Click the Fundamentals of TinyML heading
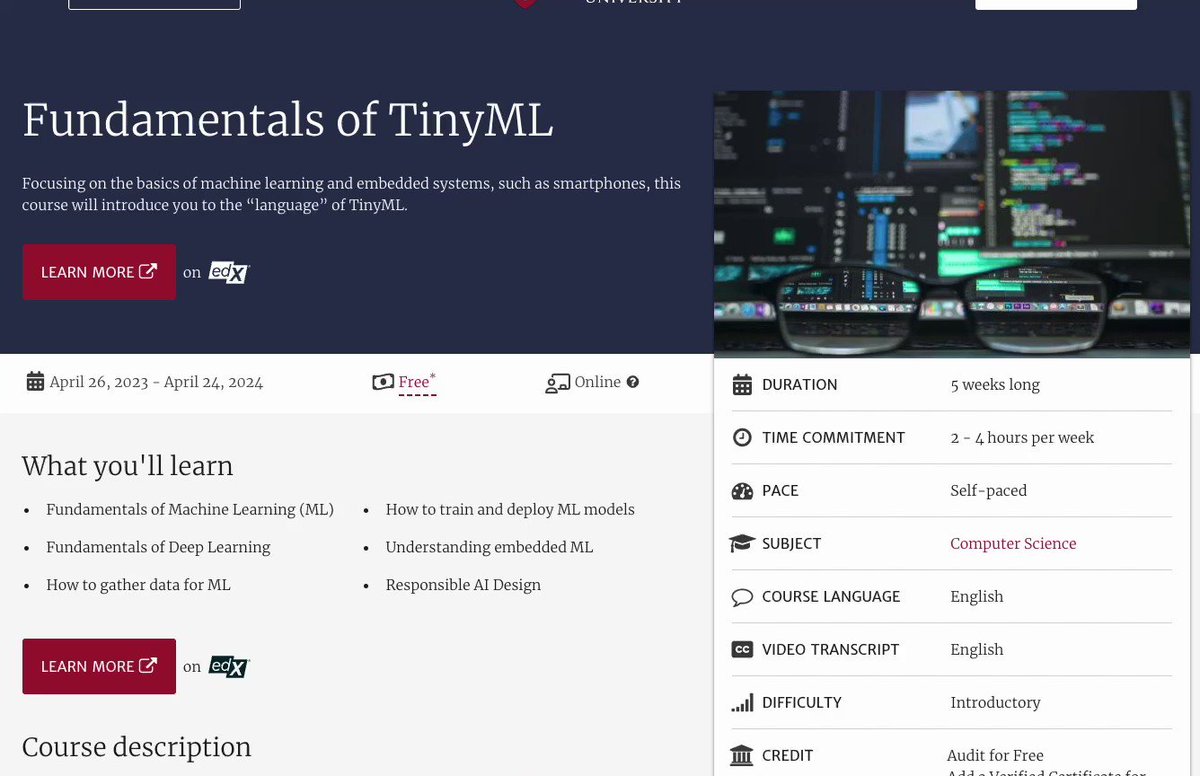1200x776 pixels. point(288,120)
